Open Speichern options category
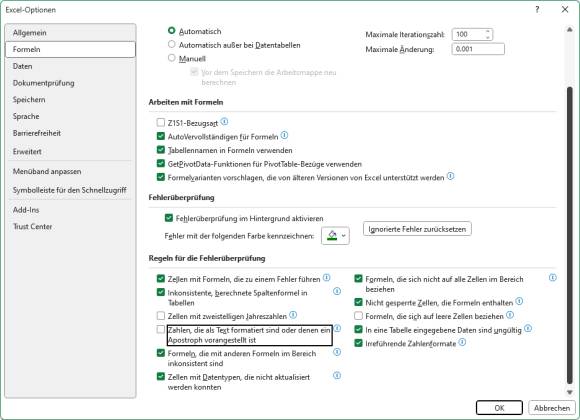This screenshot has height=420, width=580. (x=70, y=100)
